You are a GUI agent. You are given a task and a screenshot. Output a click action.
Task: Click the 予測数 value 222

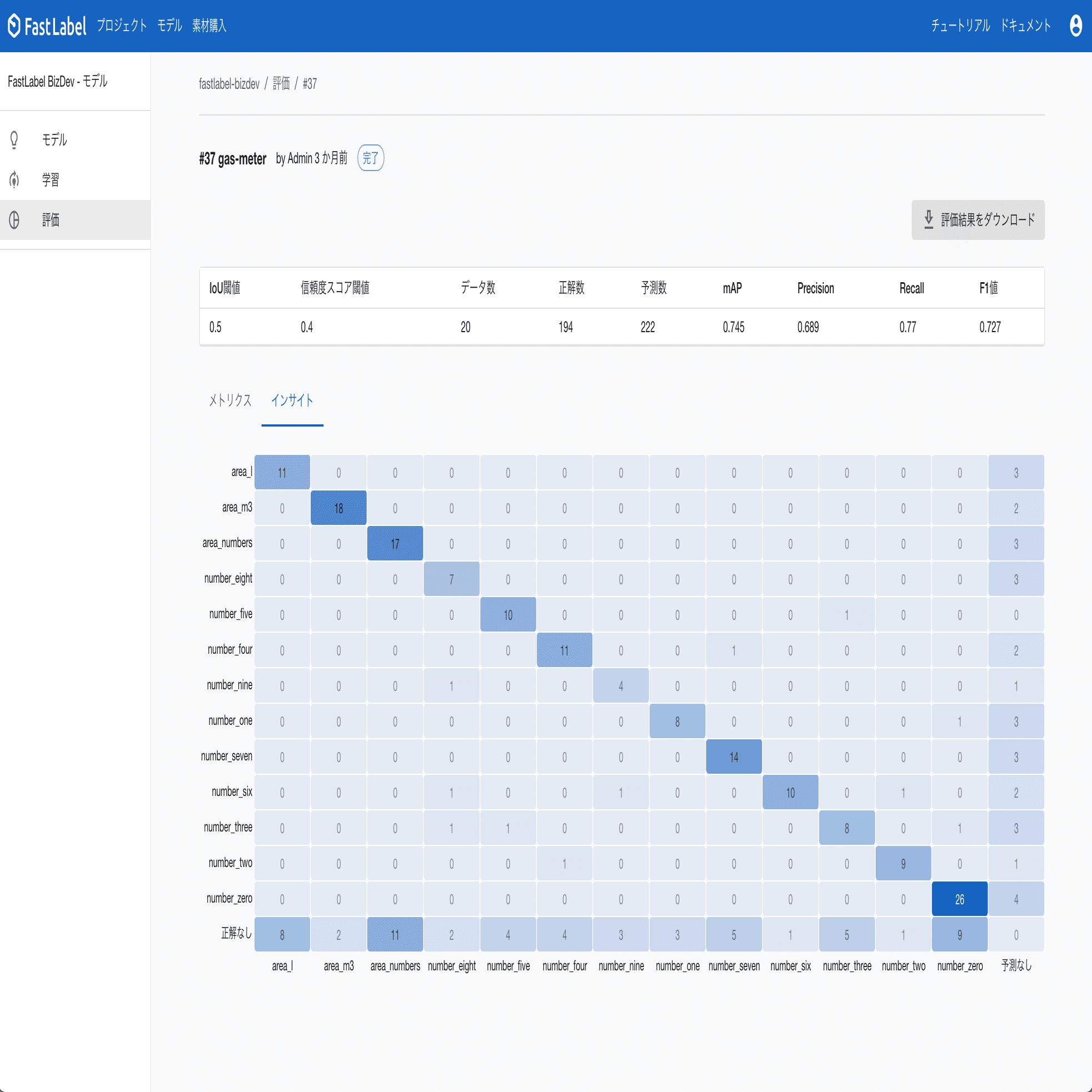click(x=648, y=327)
